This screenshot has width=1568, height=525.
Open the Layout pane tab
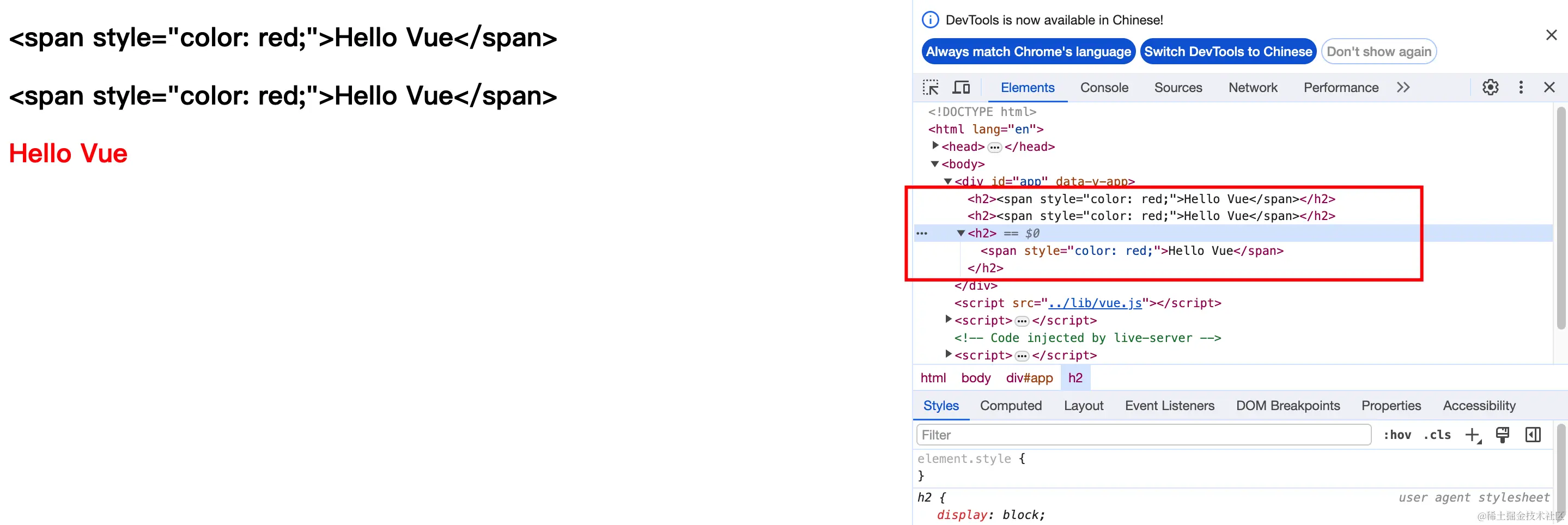tap(1084, 406)
